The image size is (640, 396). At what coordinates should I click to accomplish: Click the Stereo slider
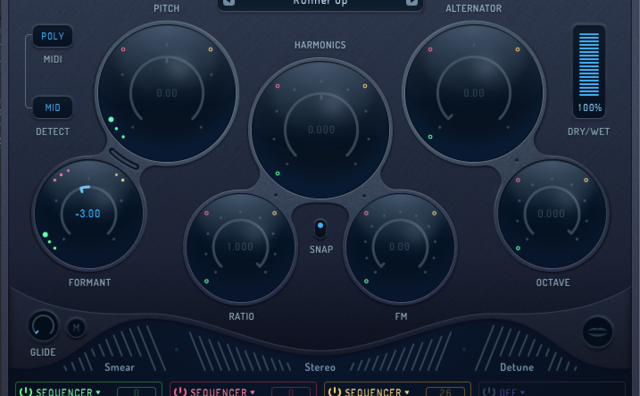(x=320, y=351)
